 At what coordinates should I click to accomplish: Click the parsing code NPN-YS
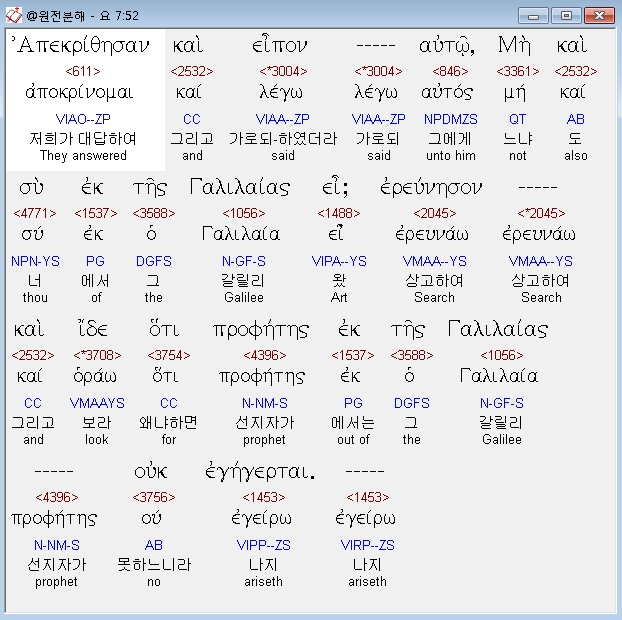tap(35, 261)
